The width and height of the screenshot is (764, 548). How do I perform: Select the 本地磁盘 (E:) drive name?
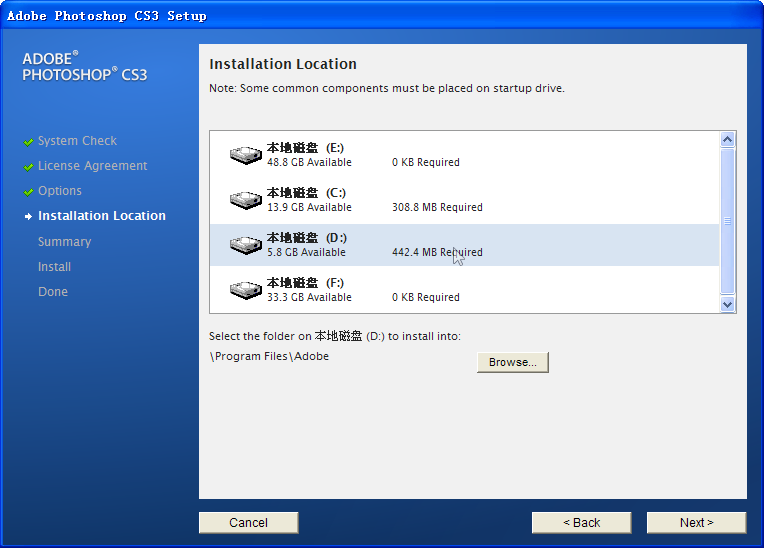tap(306, 148)
